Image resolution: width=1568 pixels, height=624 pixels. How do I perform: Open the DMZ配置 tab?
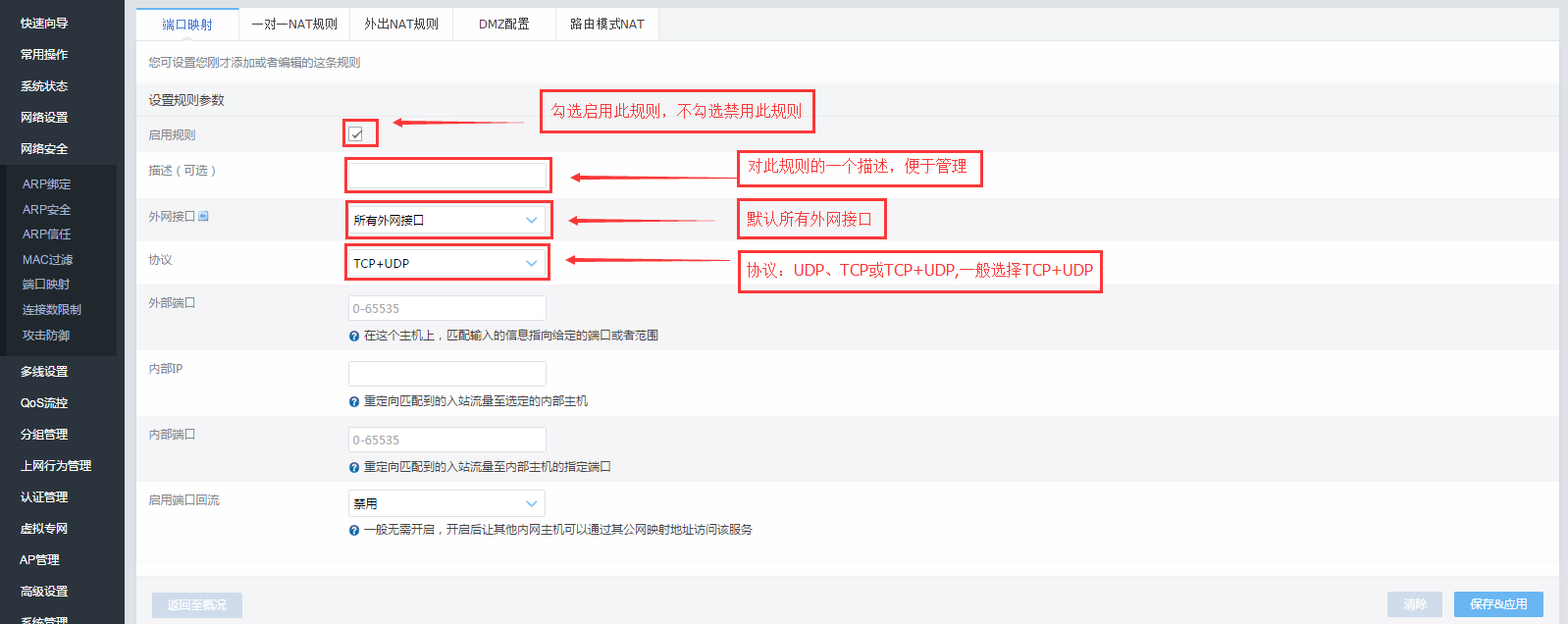point(503,25)
